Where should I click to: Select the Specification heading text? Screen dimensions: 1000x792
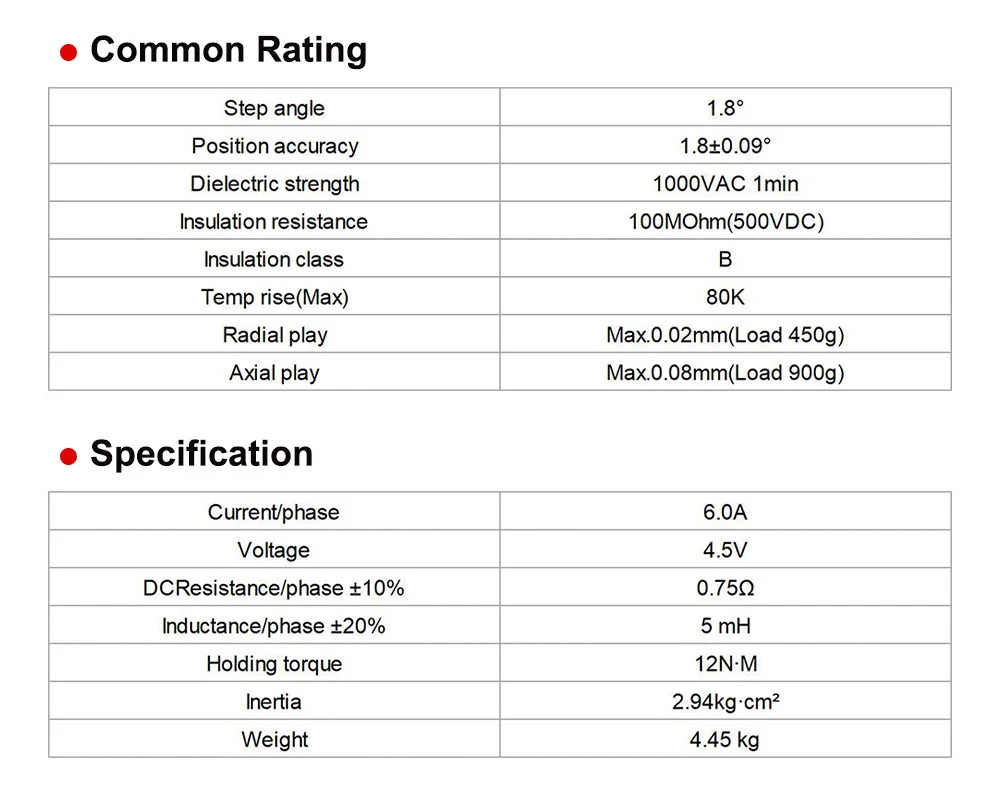click(201, 454)
